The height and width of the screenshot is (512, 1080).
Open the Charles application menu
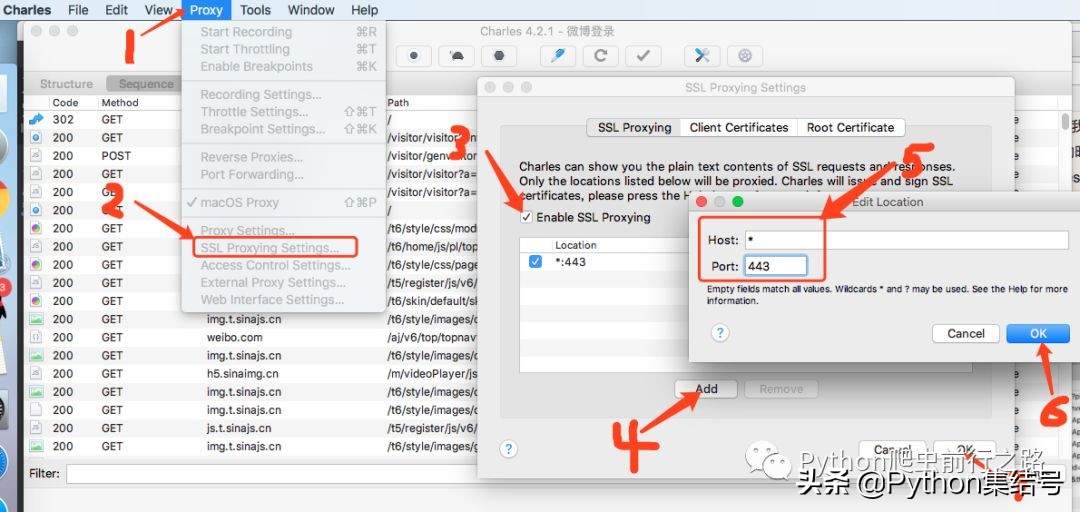(x=28, y=10)
